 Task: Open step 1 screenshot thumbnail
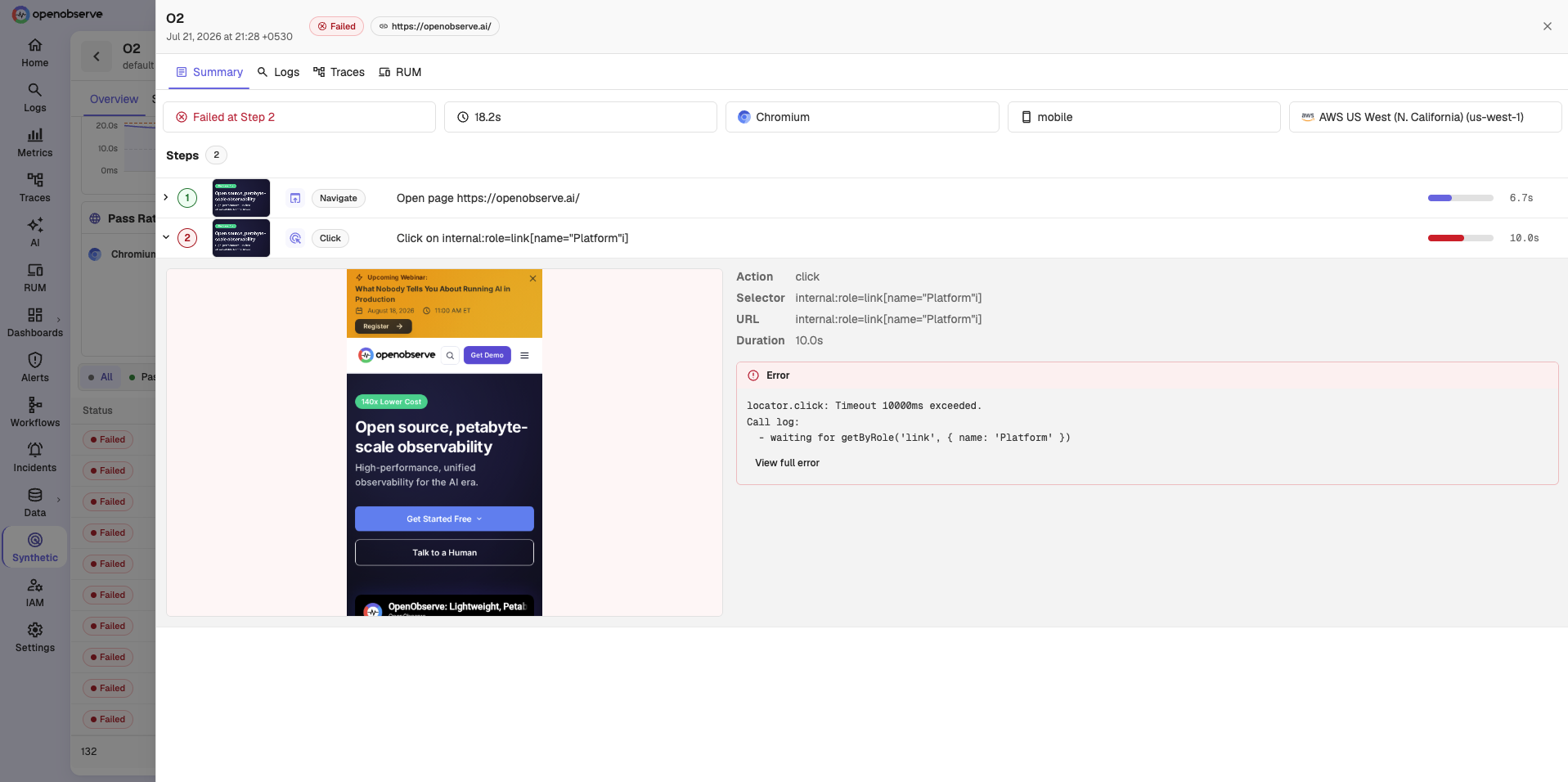240,198
